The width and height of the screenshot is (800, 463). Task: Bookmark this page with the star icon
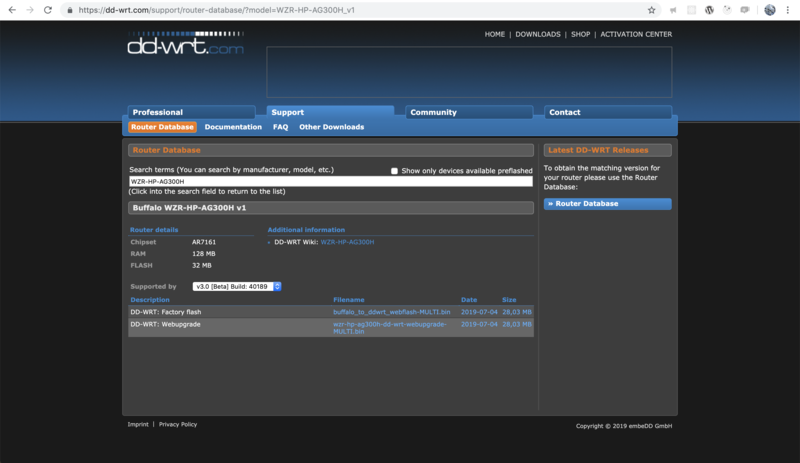(x=651, y=10)
